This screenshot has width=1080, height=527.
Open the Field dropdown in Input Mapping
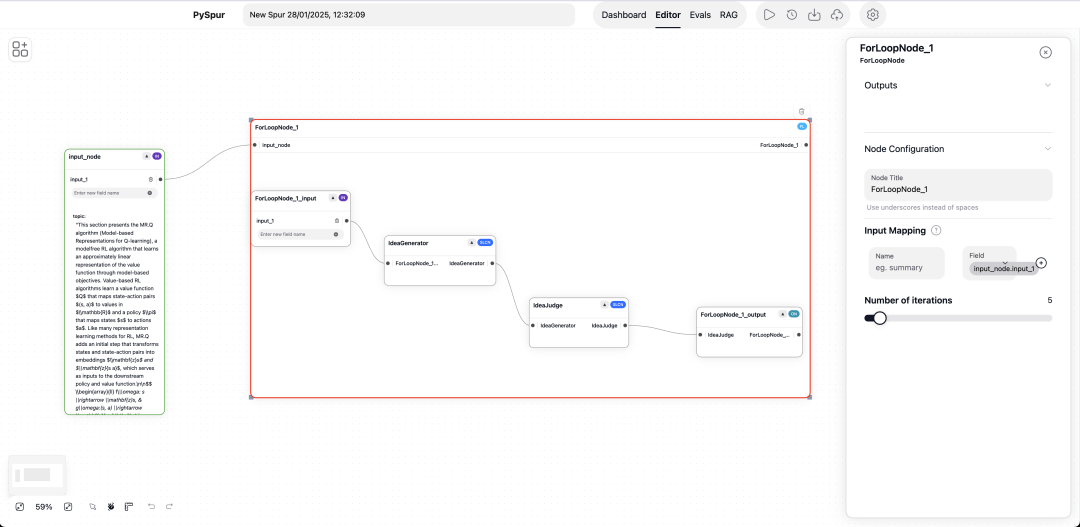click(1003, 263)
